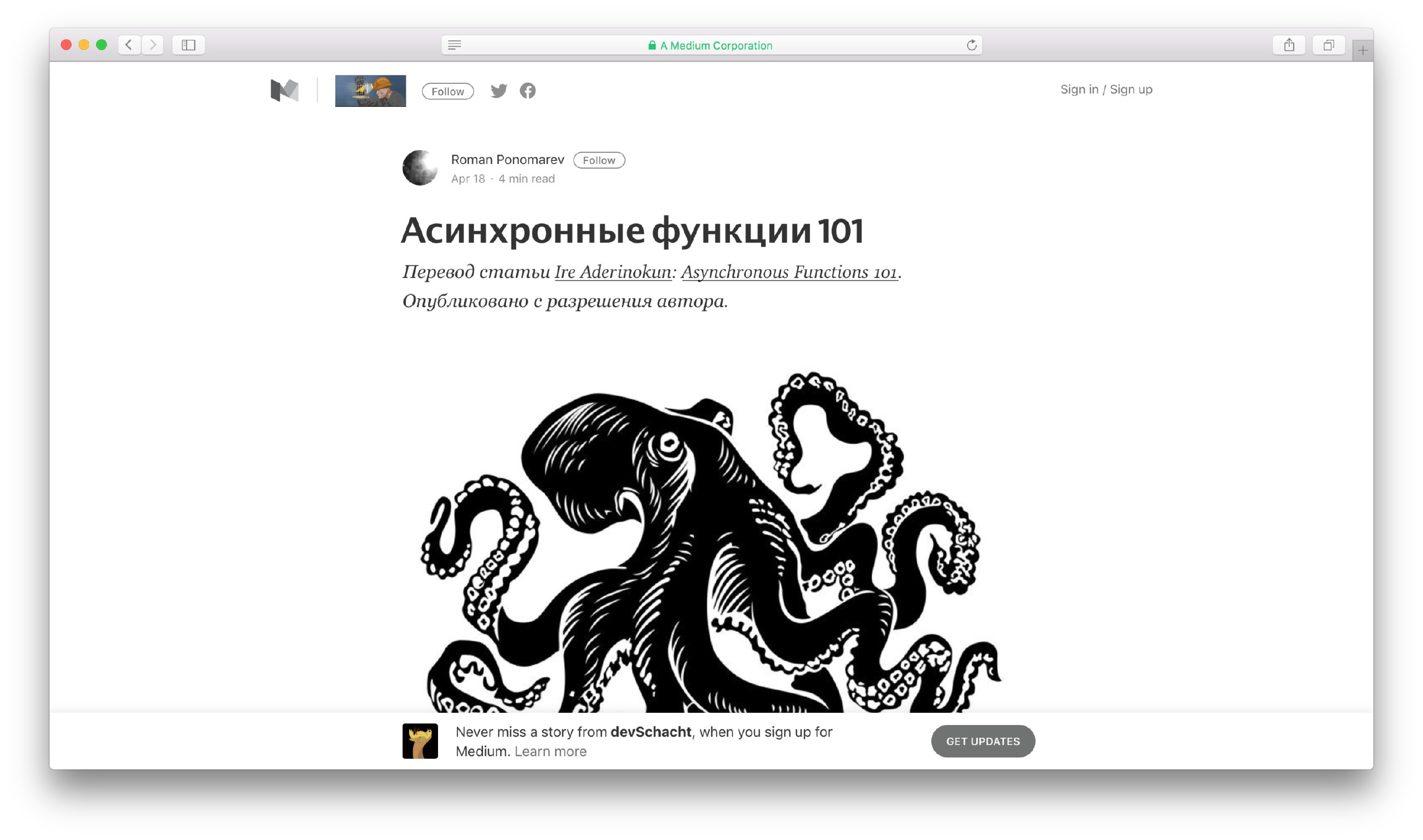Click Roman Ponomarev's avatar
The image size is (1423, 840).
(420, 168)
